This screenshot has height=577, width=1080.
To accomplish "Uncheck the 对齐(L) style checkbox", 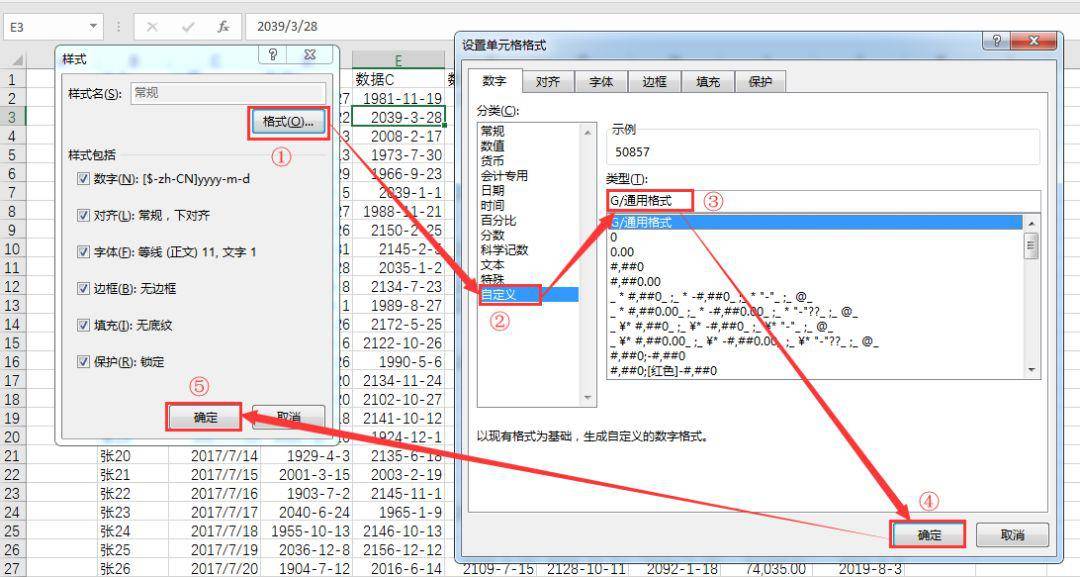I will [83, 216].
